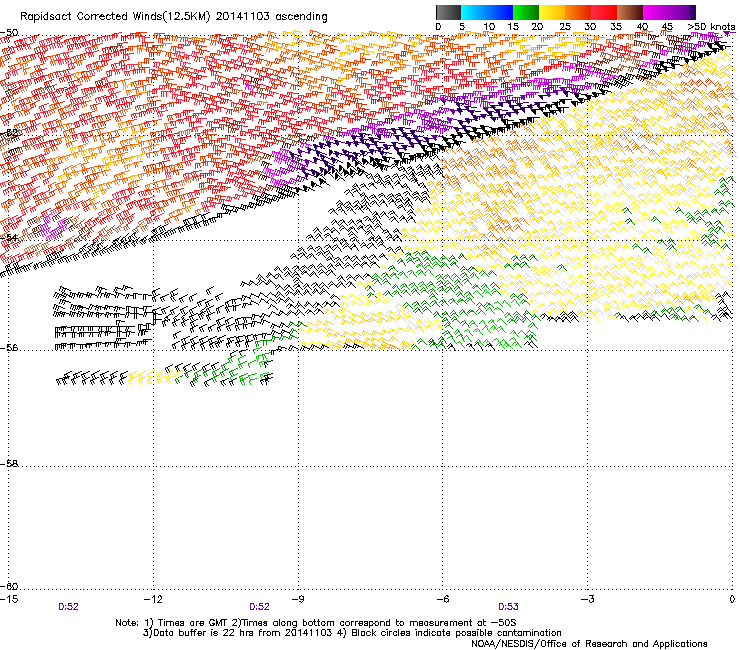Click the '10' legend scale value
The height and width of the screenshot is (650, 740).
[x=489, y=27]
